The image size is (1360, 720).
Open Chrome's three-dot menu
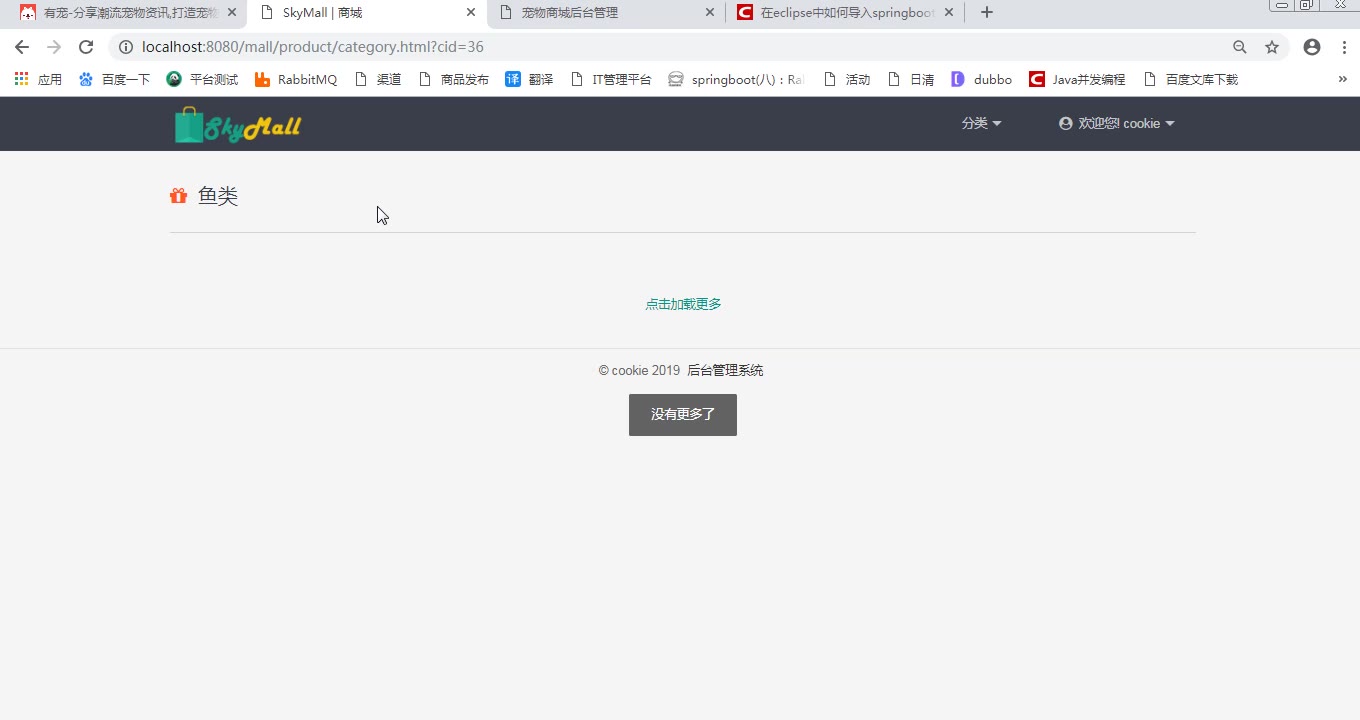coord(1344,47)
